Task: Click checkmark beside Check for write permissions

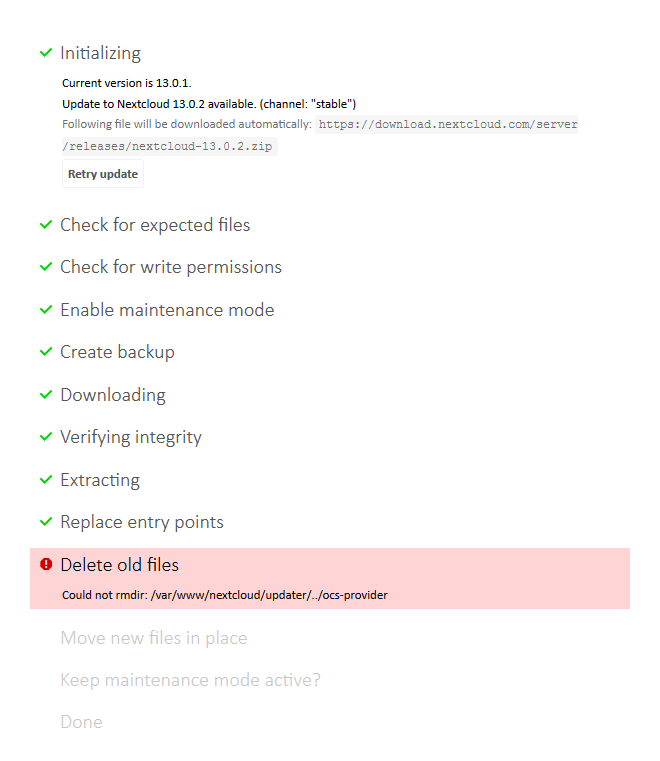Action: (46, 266)
